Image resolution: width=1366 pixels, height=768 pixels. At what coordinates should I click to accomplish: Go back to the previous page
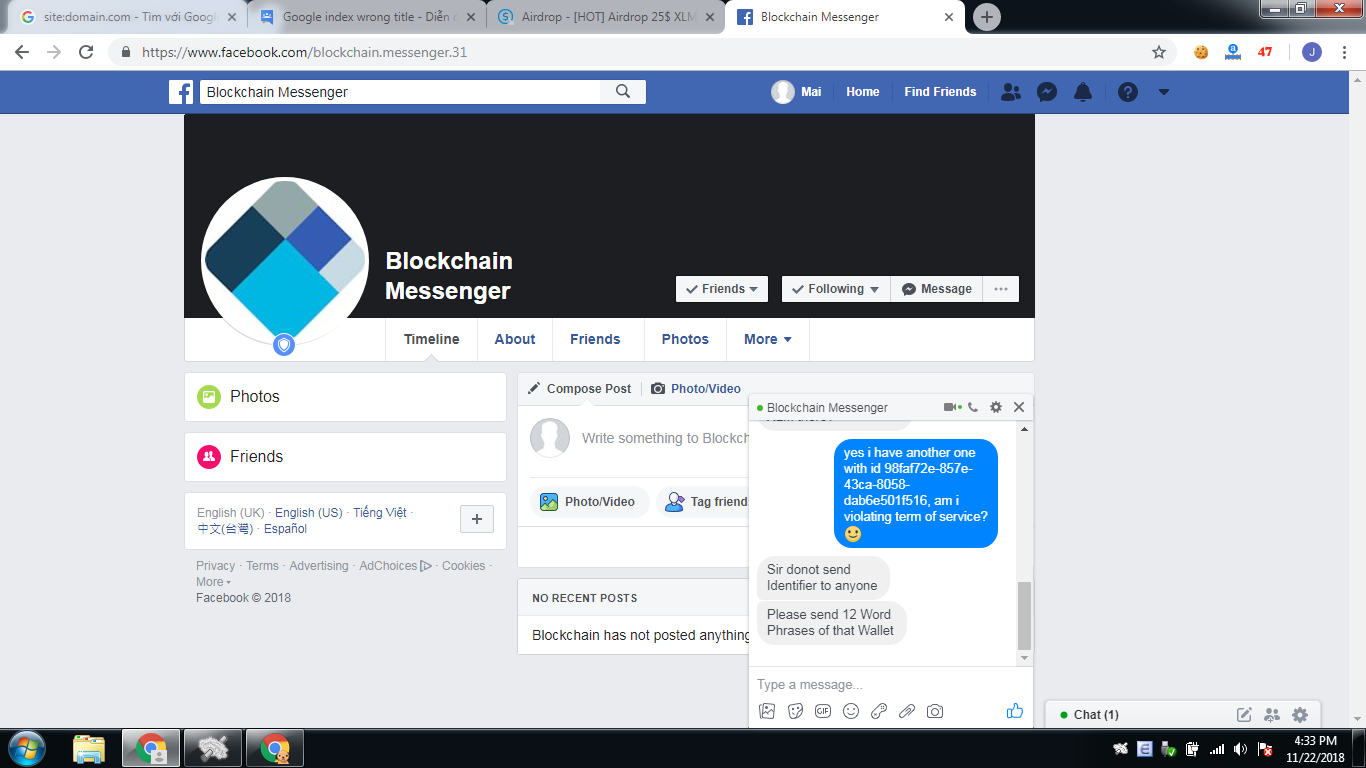click(x=22, y=52)
